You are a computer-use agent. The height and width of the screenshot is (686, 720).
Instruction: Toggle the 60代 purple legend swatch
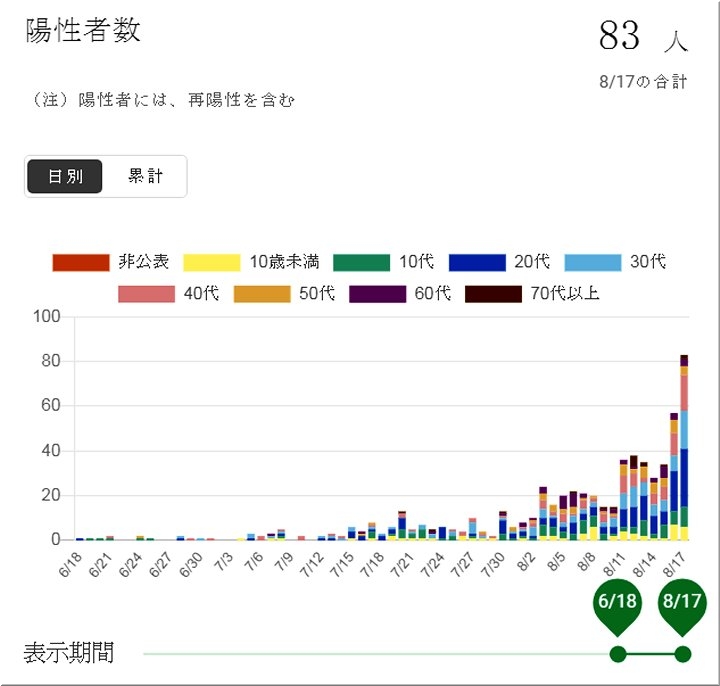[377, 294]
